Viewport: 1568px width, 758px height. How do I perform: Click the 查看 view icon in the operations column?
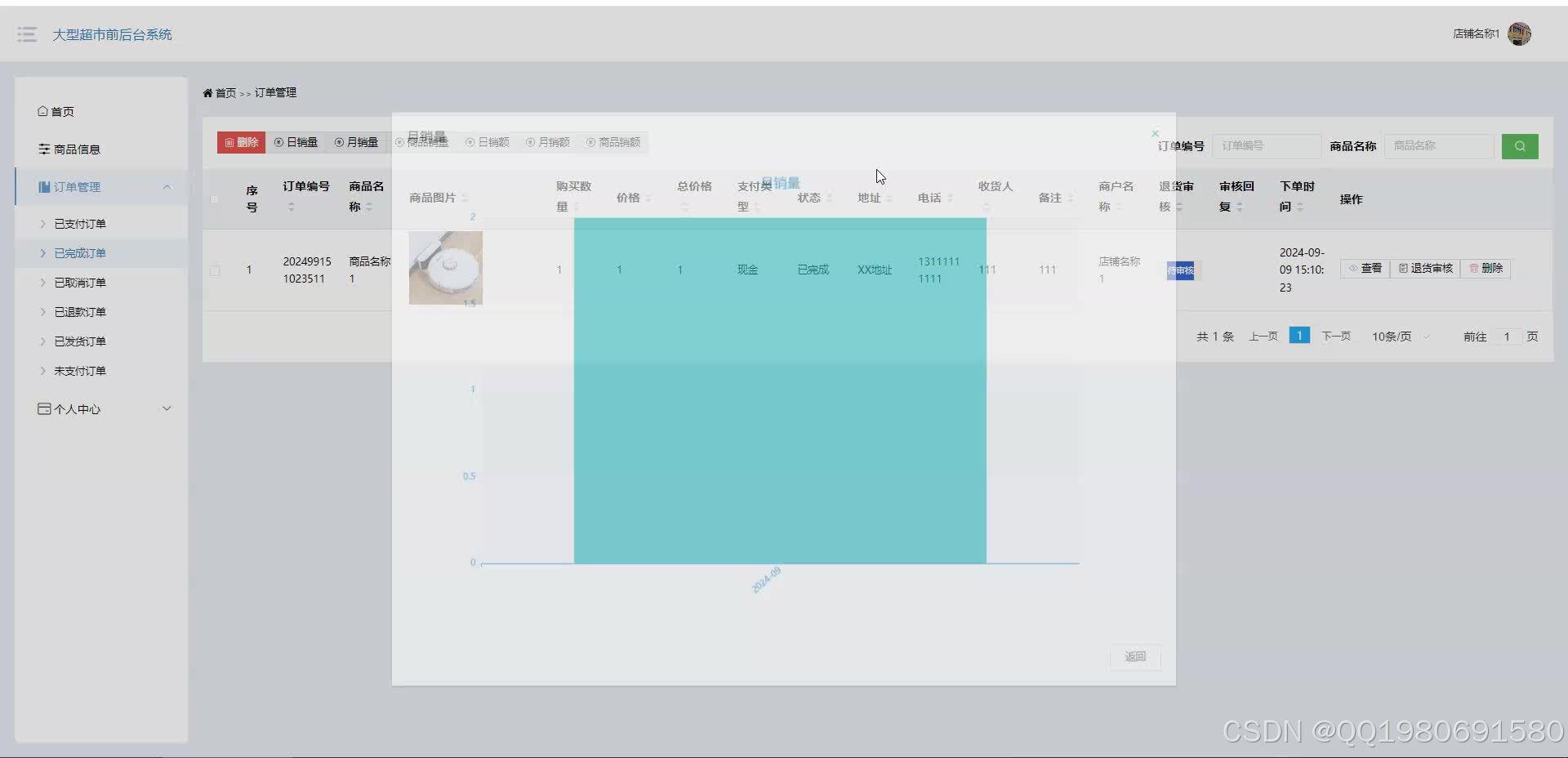click(x=1365, y=268)
